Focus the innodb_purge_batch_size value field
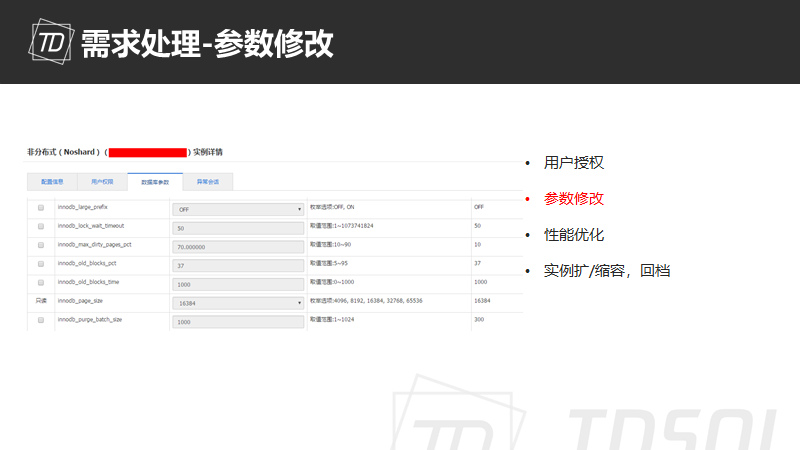This screenshot has height=450, width=800. click(238, 322)
